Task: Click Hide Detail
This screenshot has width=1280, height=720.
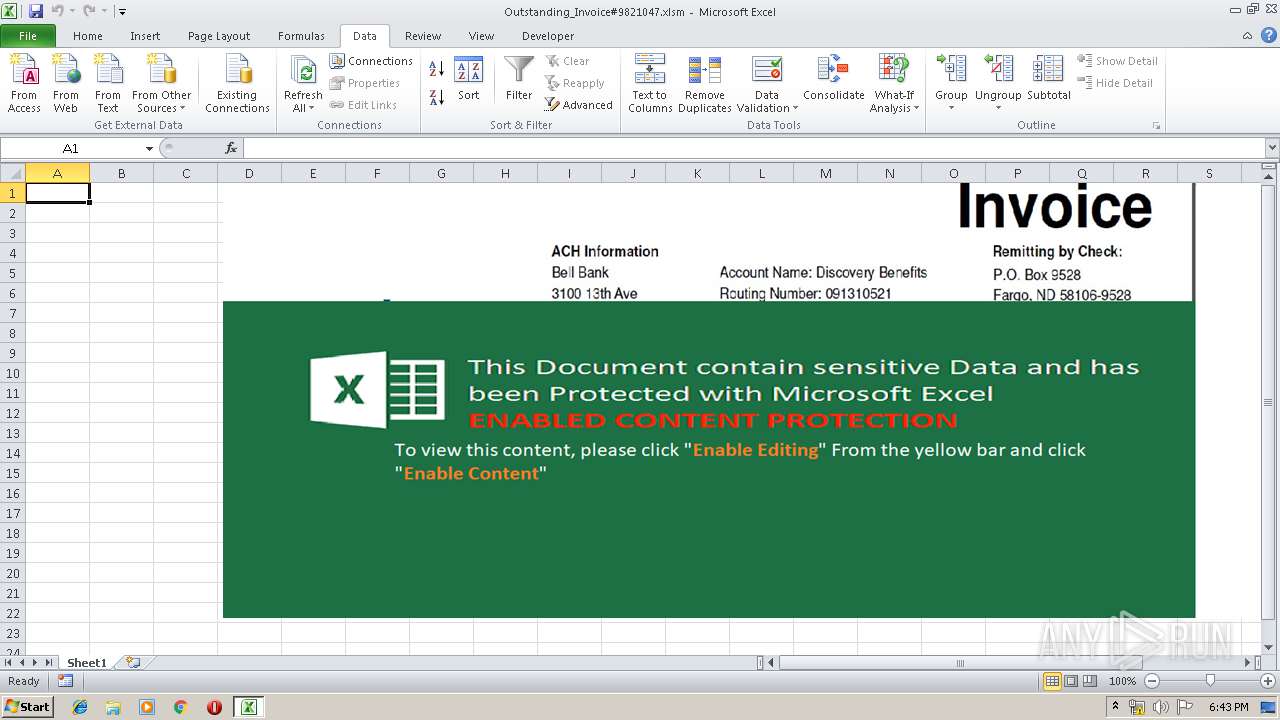Action: coord(1115,83)
